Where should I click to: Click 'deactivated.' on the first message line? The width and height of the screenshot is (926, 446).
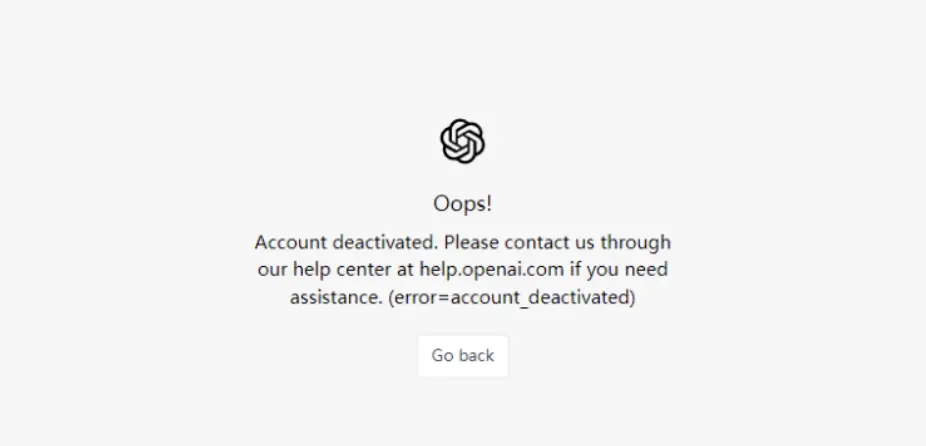pyautogui.click(x=386, y=242)
